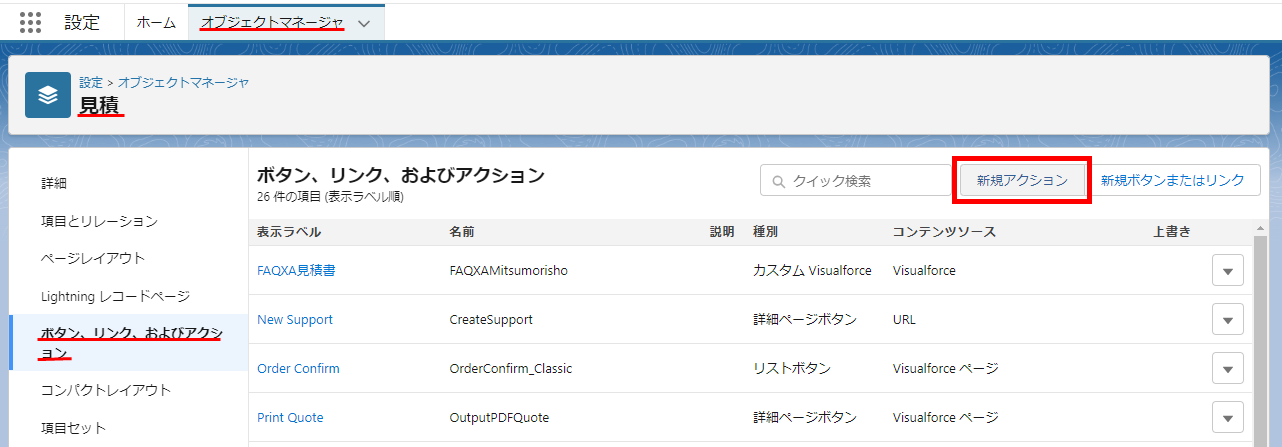
Task: Open the row menu for Print Quote
Action: (x=1227, y=417)
